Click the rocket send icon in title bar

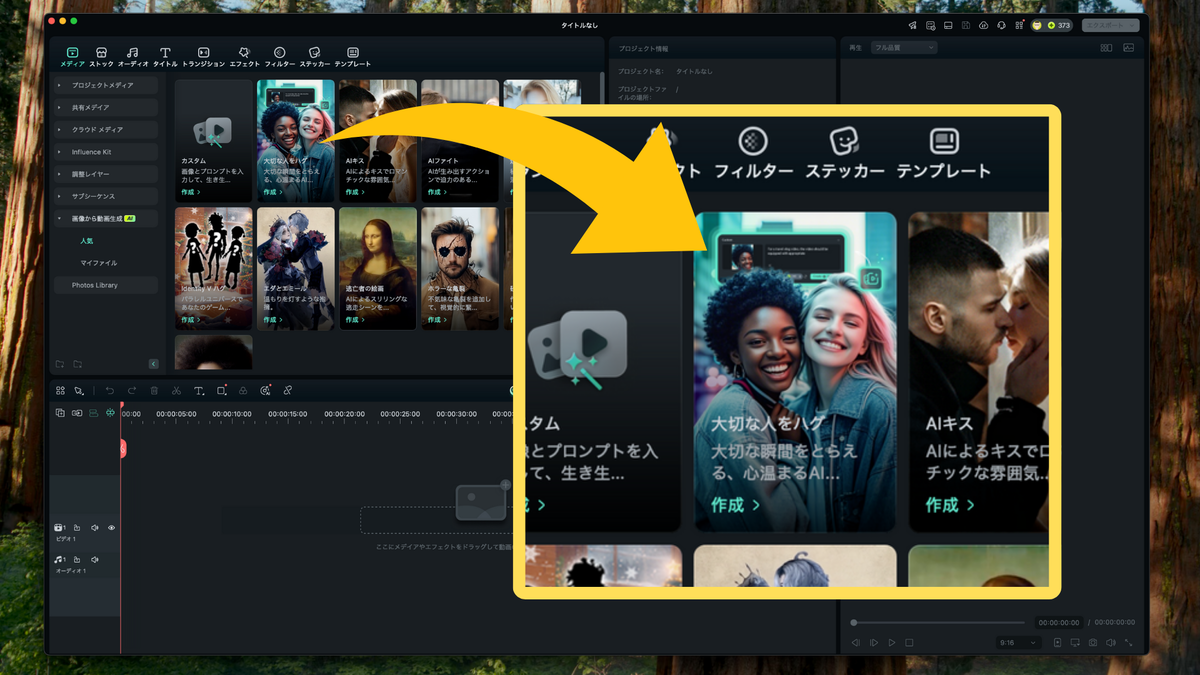click(x=912, y=25)
